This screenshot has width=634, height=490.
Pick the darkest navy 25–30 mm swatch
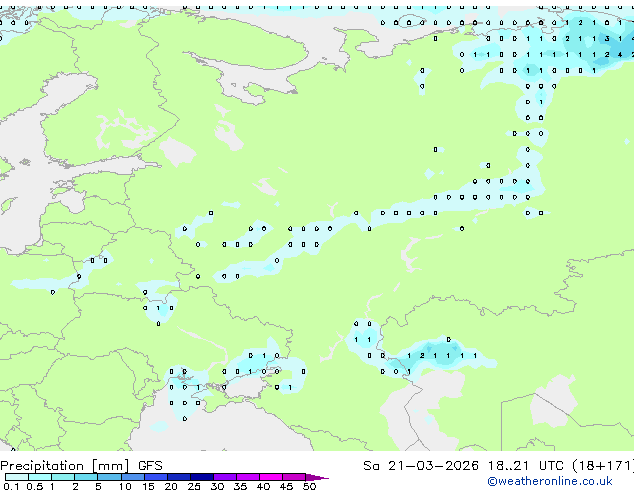[201, 477]
